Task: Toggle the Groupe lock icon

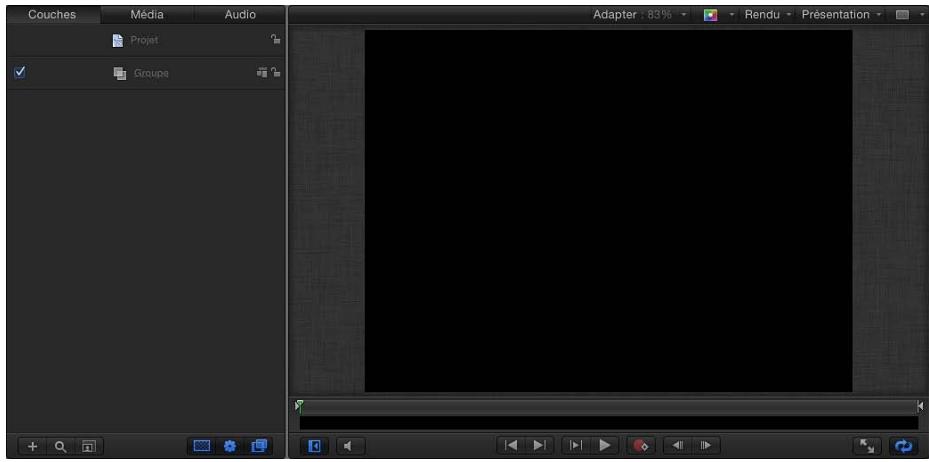Action: point(276,72)
